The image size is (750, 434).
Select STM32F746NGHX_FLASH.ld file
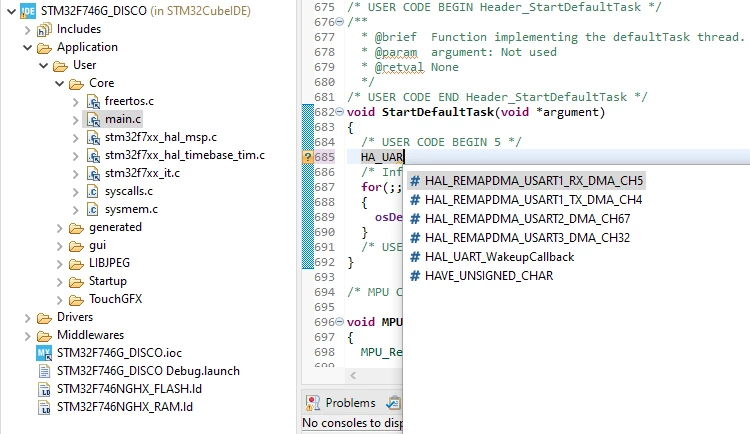129,389
